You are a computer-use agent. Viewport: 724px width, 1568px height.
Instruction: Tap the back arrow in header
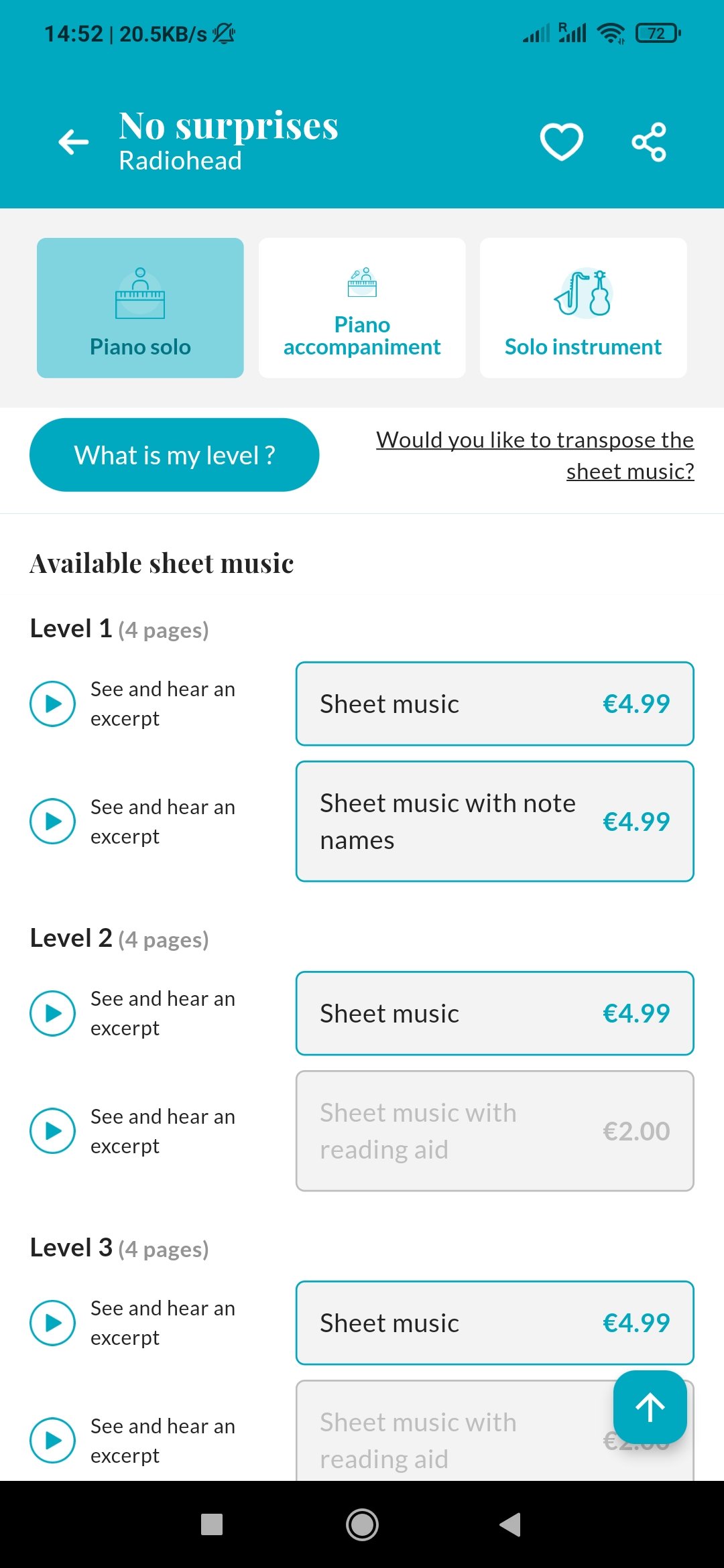(x=74, y=142)
